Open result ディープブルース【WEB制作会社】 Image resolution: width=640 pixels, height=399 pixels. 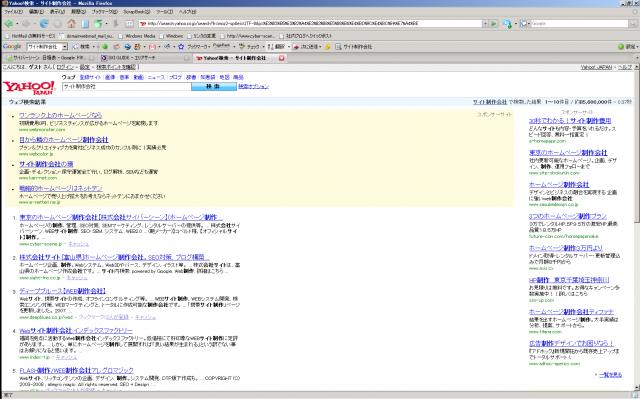[62, 291]
